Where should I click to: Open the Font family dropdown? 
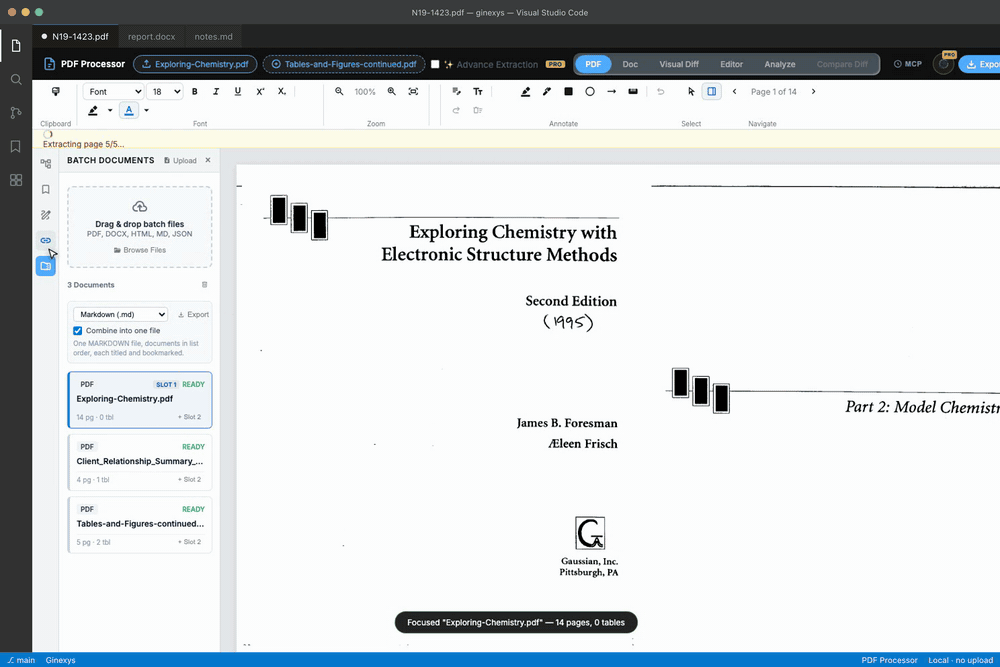click(113, 92)
